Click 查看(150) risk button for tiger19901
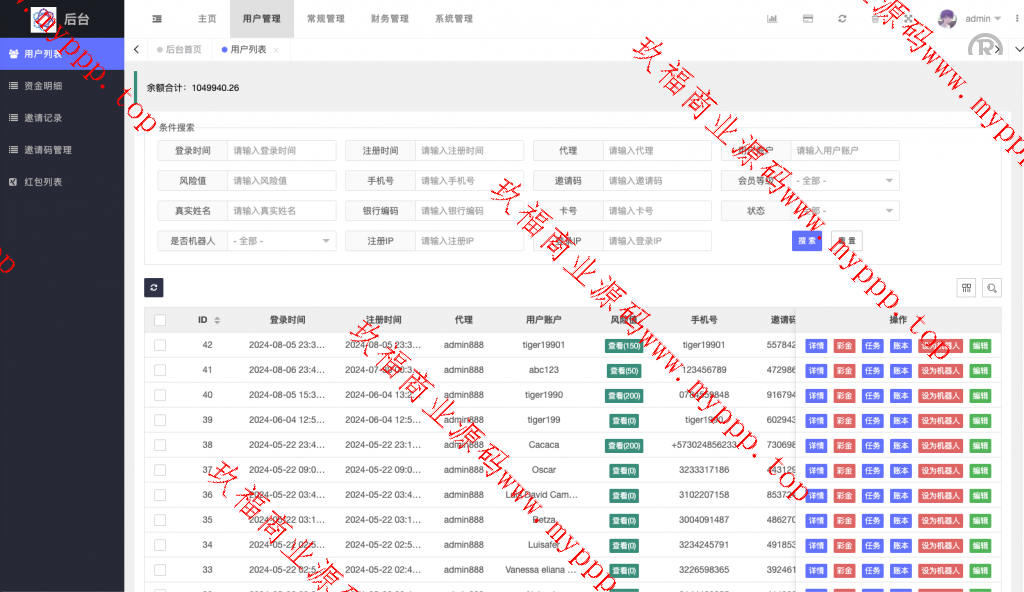 (624, 345)
